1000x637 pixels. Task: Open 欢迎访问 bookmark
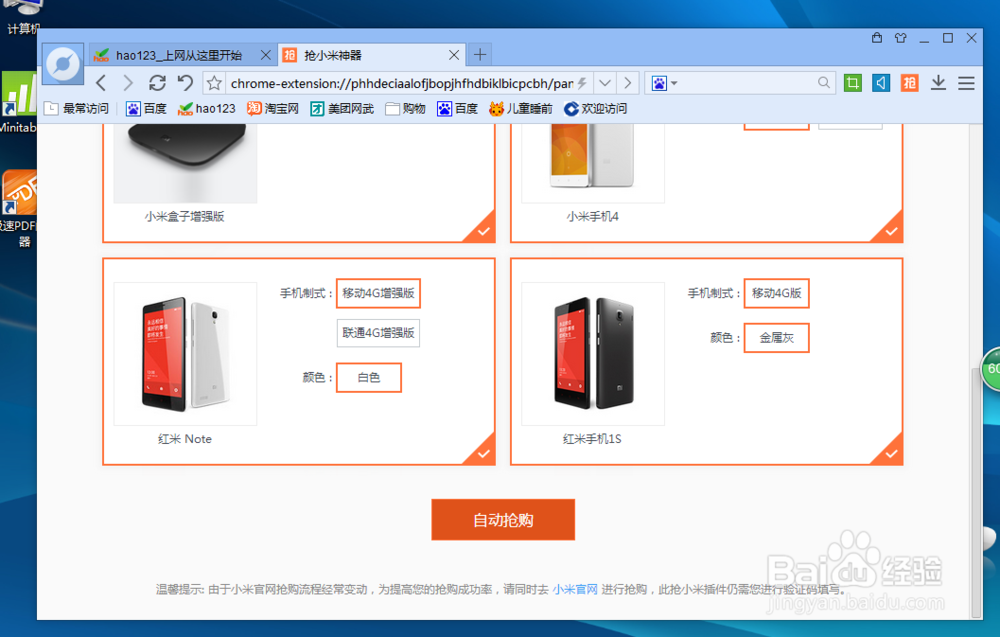[x=596, y=108]
